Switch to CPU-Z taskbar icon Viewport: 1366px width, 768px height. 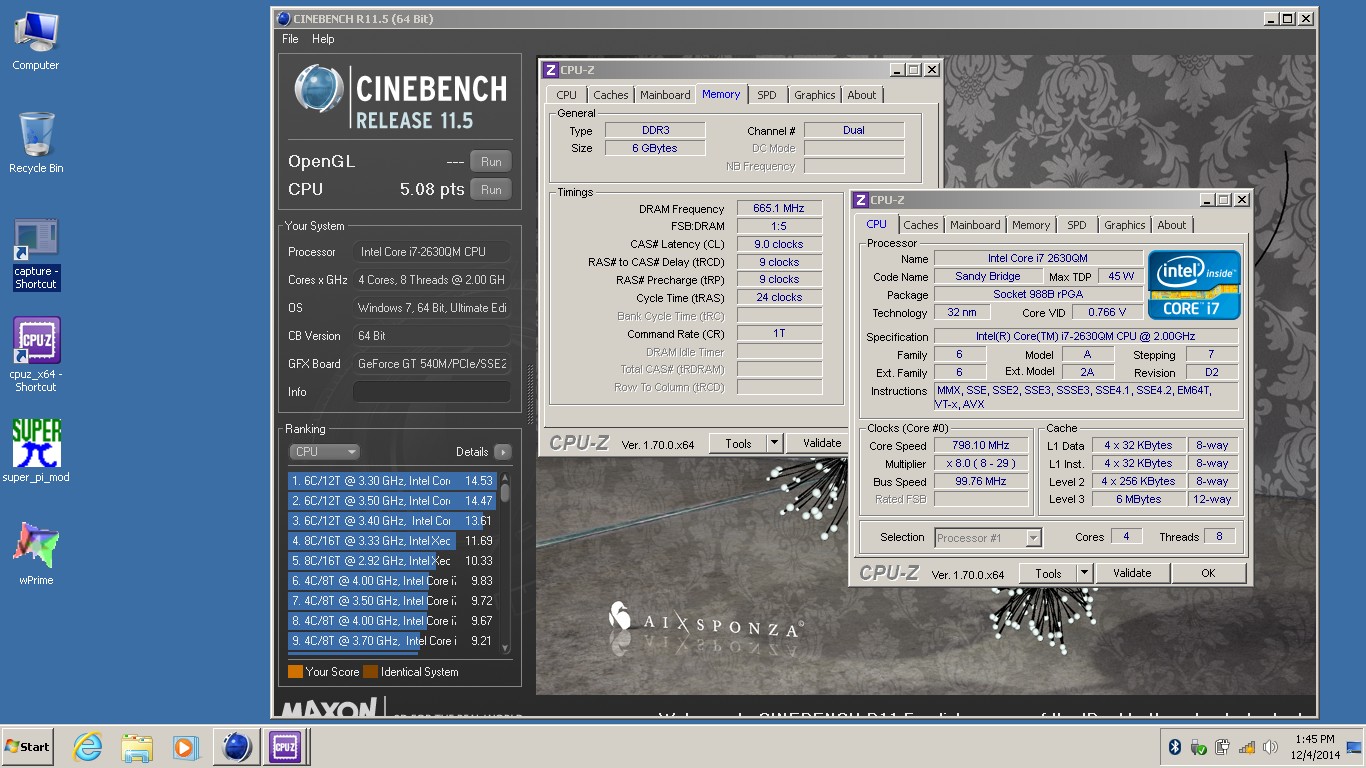click(x=285, y=747)
